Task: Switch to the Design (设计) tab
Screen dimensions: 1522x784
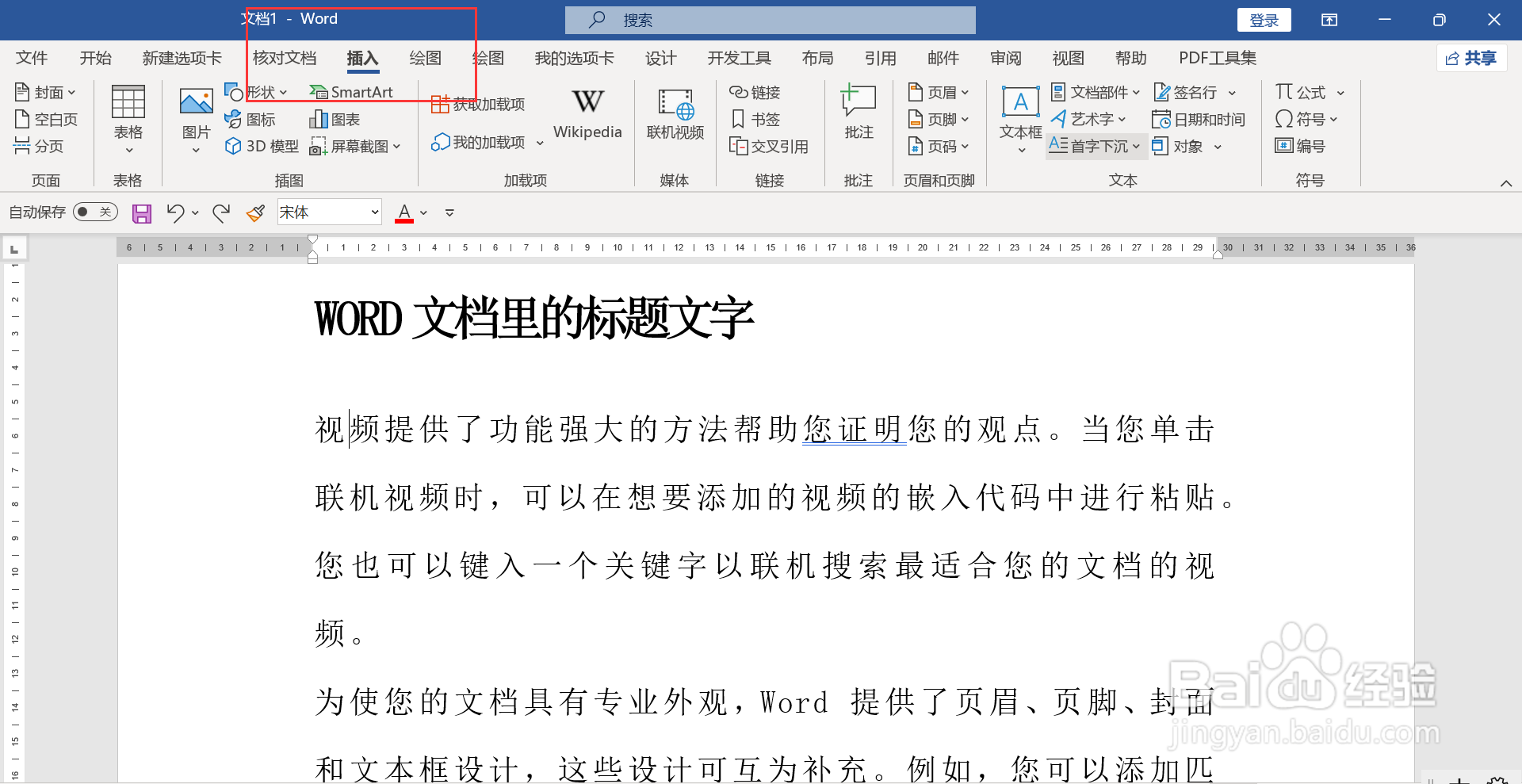Action: (x=661, y=58)
